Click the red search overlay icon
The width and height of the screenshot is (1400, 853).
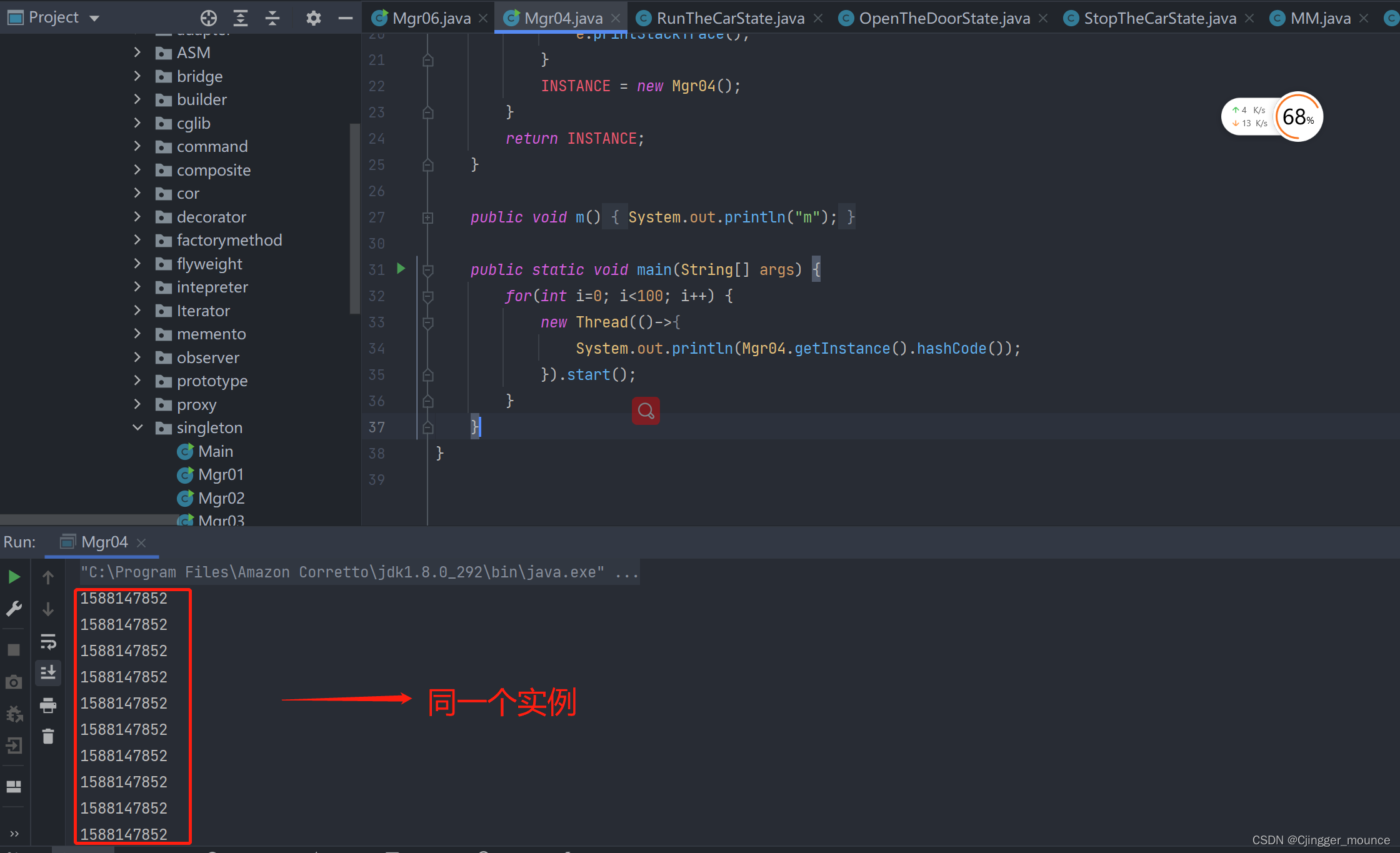point(646,411)
